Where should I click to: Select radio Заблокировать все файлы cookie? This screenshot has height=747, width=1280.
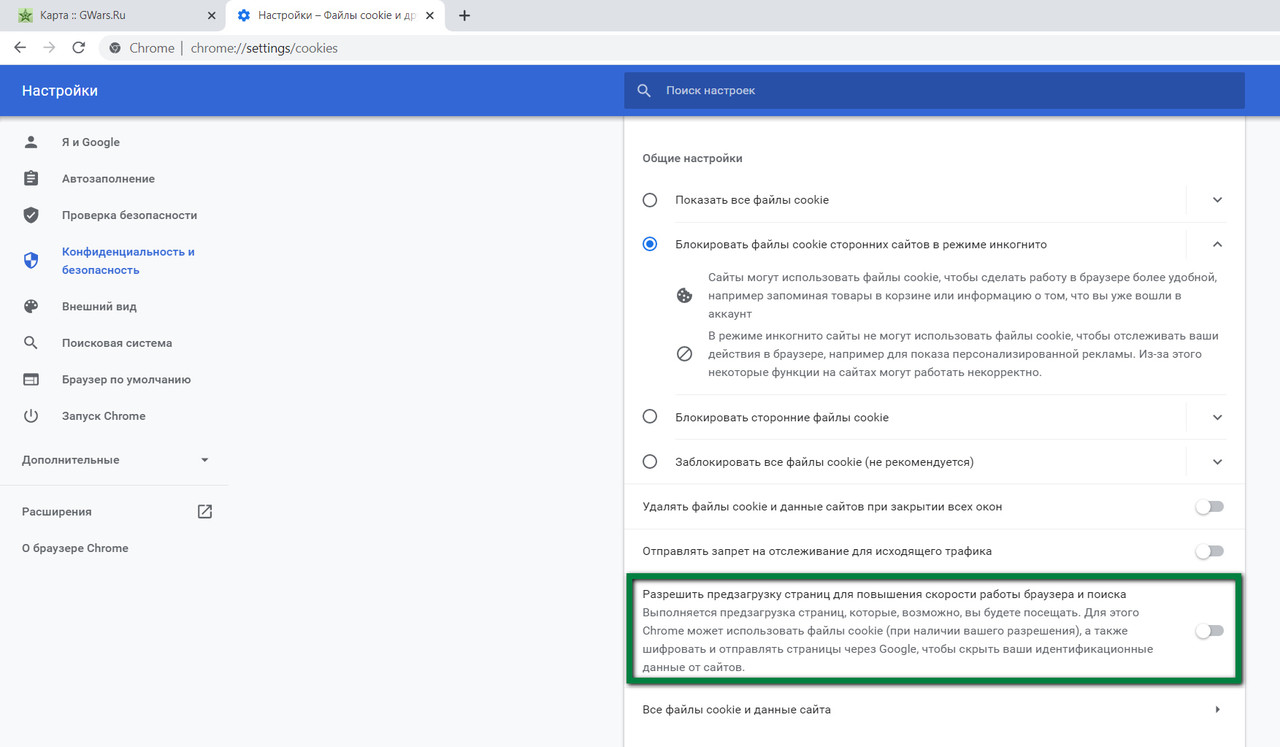click(650, 462)
